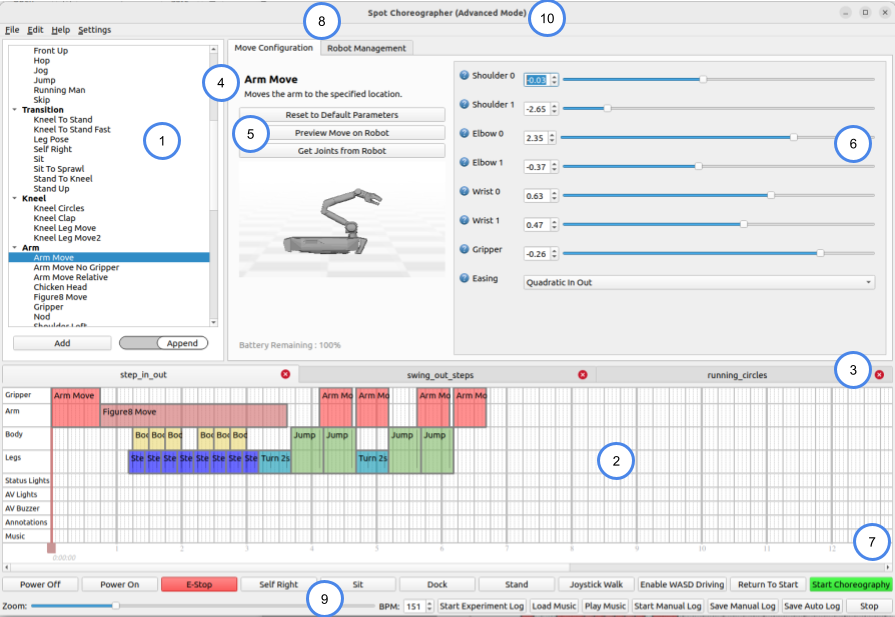The image size is (895, 617).
Task: Click Preview Move on Robot button
Action: coord(342,133)
